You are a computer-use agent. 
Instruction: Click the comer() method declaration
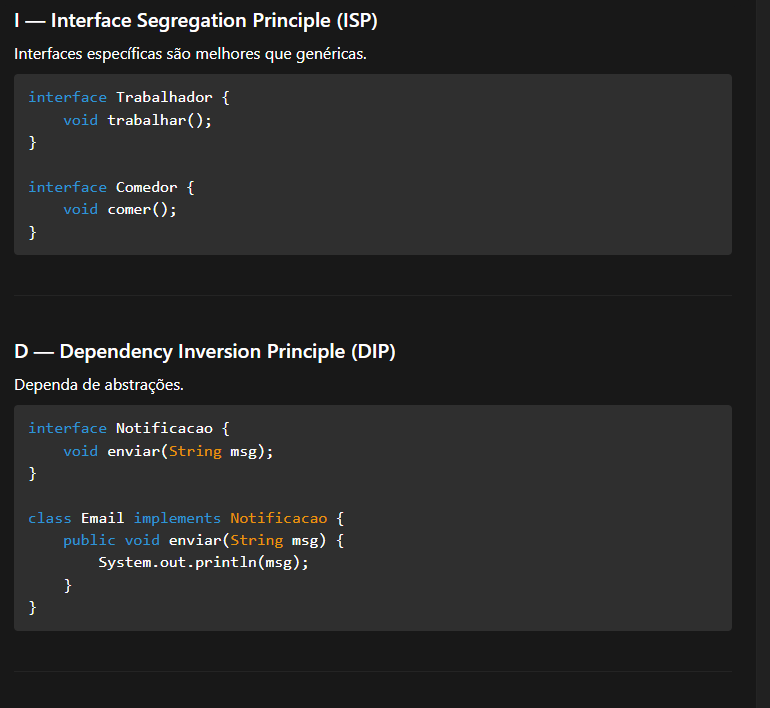click(142, 209)
